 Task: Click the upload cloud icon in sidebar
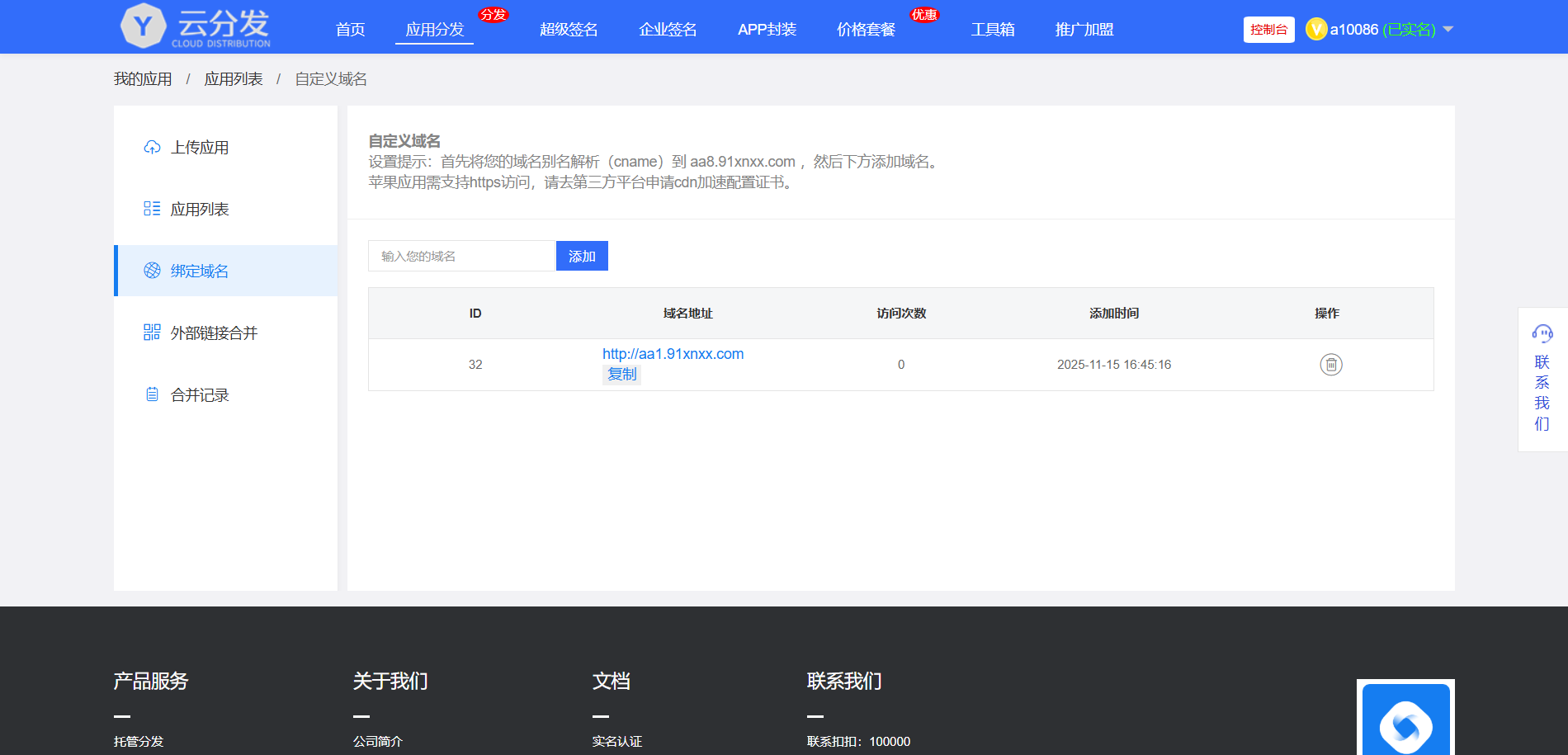tap(152, 148)
